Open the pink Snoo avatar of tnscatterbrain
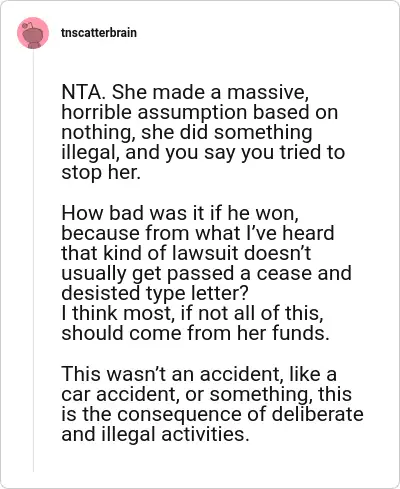This screenshot has width=400, height=489. [x=33, y=33]
